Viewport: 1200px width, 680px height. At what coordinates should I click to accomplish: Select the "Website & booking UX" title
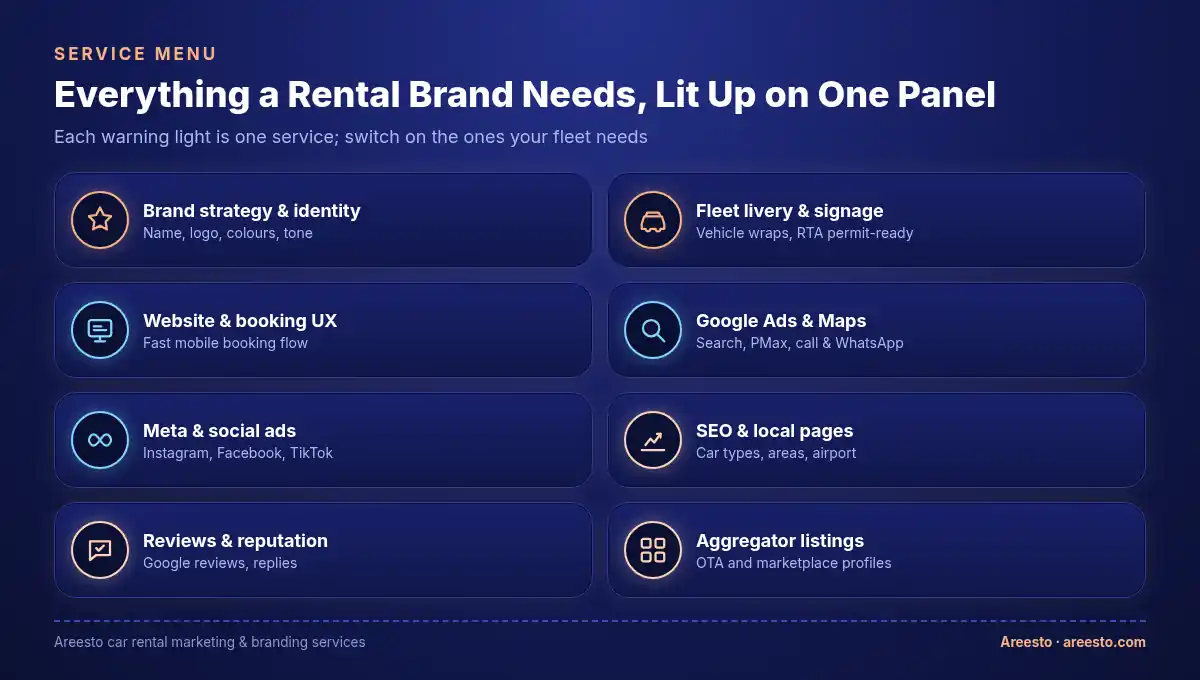240,321
